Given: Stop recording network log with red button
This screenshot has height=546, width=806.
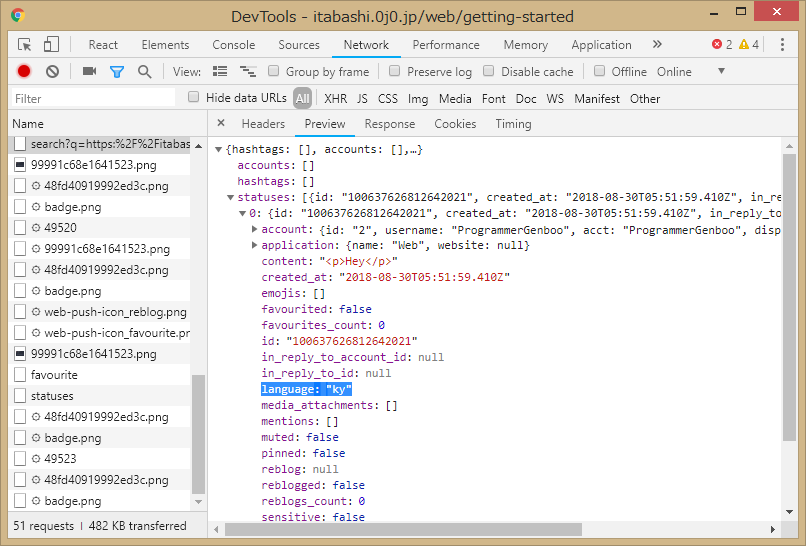Looking at the screenshot, I should tap(24, 72).
